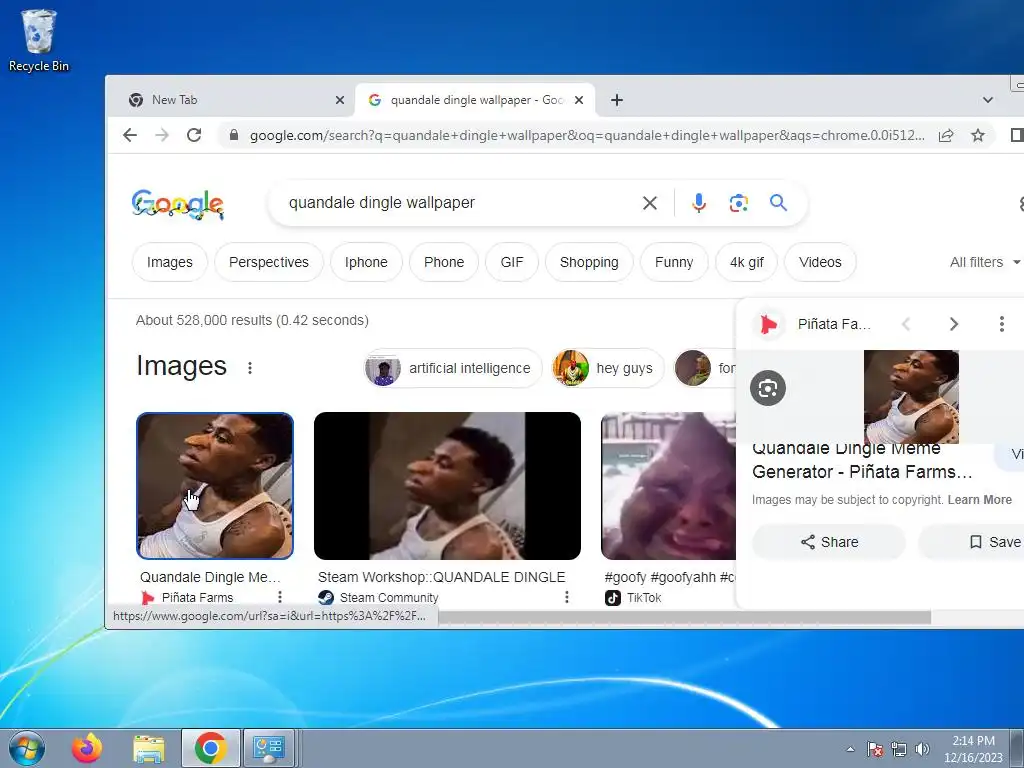Image resolution: width=1024 pixels, height=768 pixels.
Task: Select the GIF filter chip
Action: pyautogui.click(x=511, y=262)
